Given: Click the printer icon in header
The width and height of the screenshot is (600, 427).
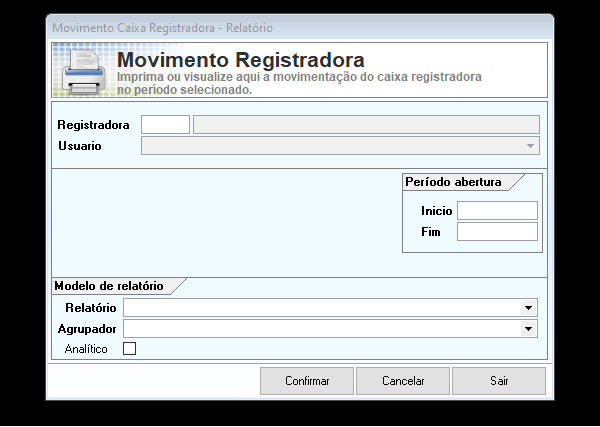Looking at the screenshot, I should pyautogui.click(x=84, y=72).
